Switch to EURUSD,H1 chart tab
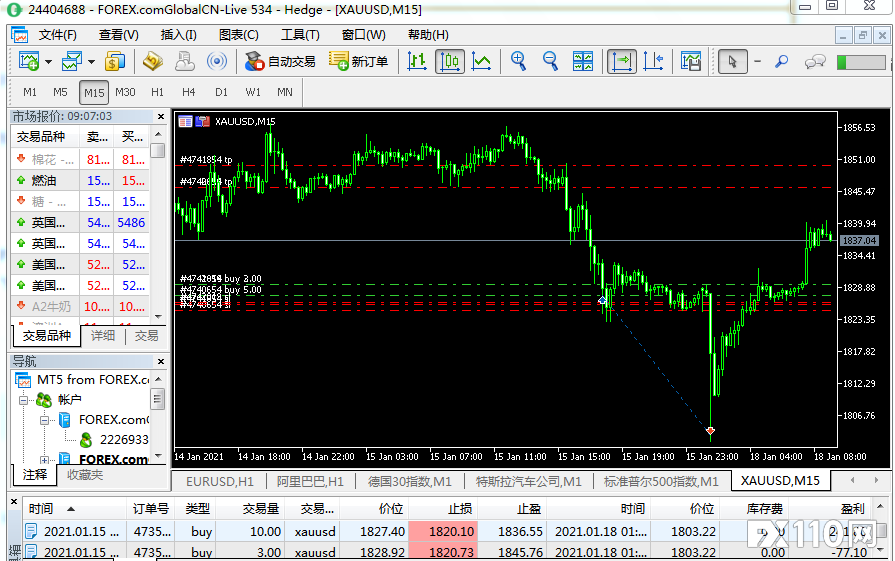 (x=220, y=482)
